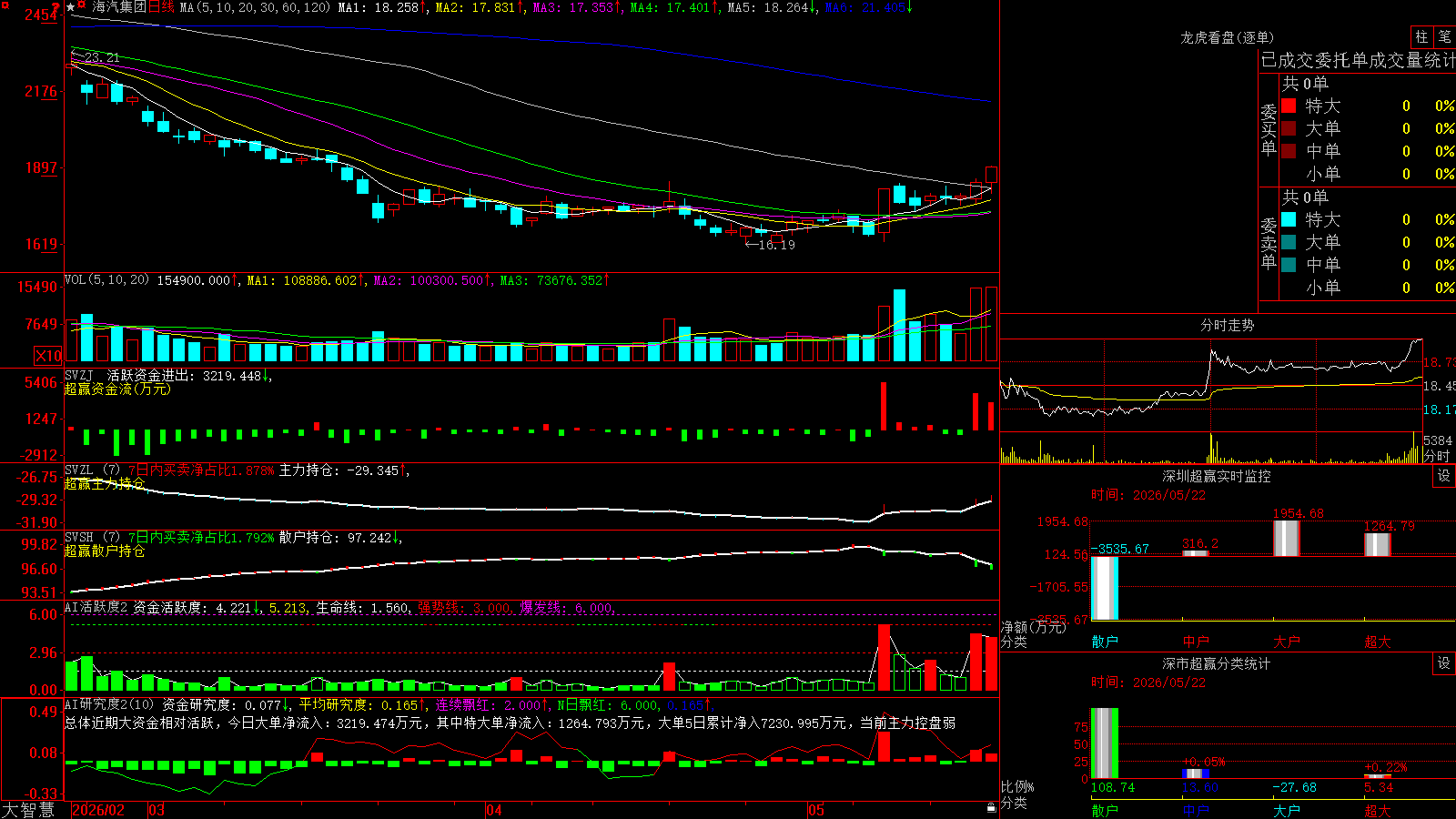Click the AI活跃度2 indicator label
This screenshot has width=1456, height=819.
point(96,607)
